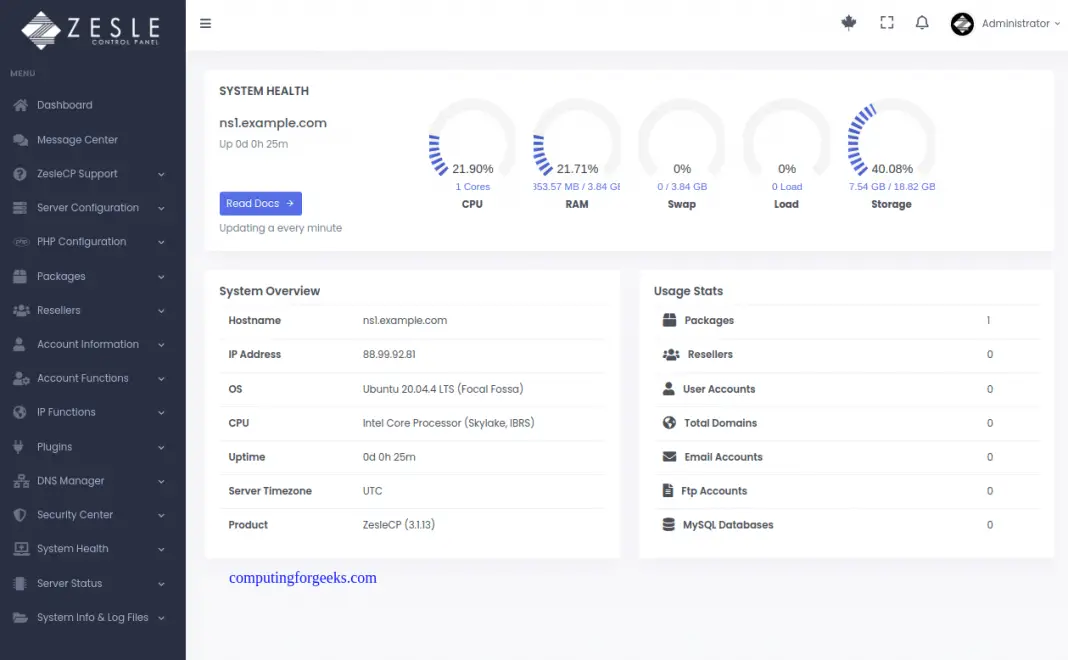Click the Read Docs button
The image size is (1068, 660).
pos(260,203)
